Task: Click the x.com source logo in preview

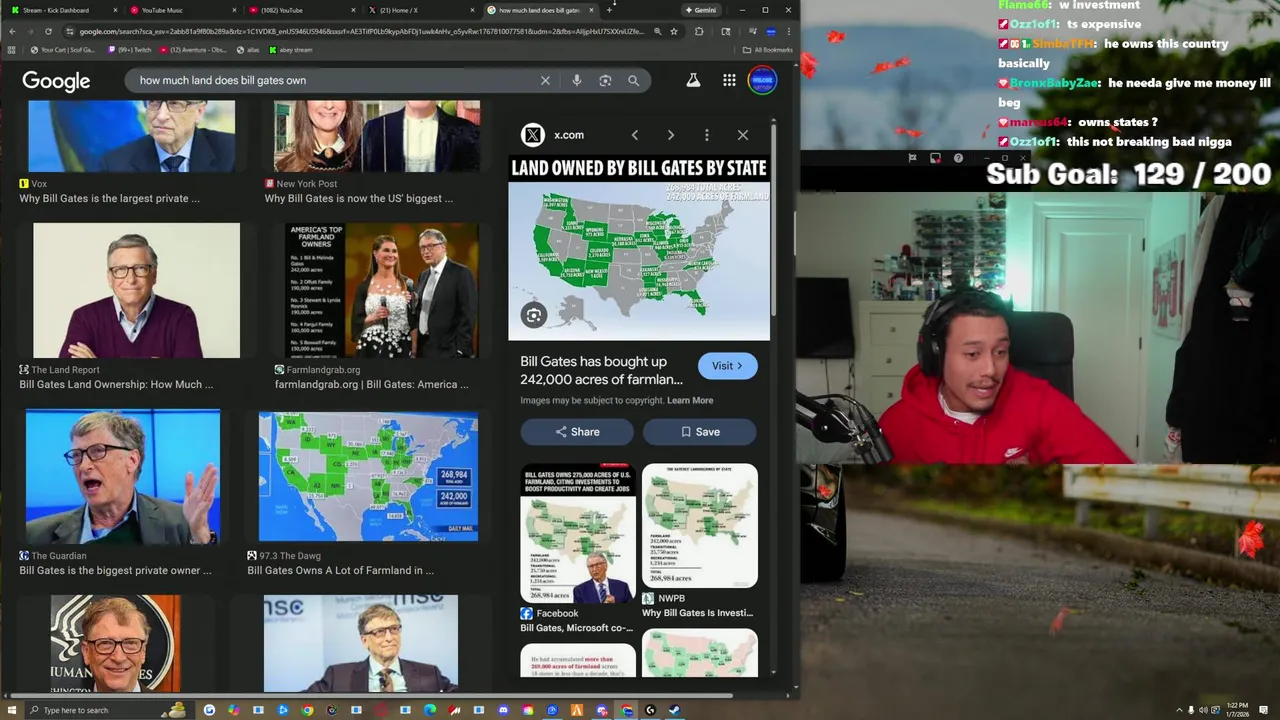Action: pyautogui.click(x=533, y=135)
